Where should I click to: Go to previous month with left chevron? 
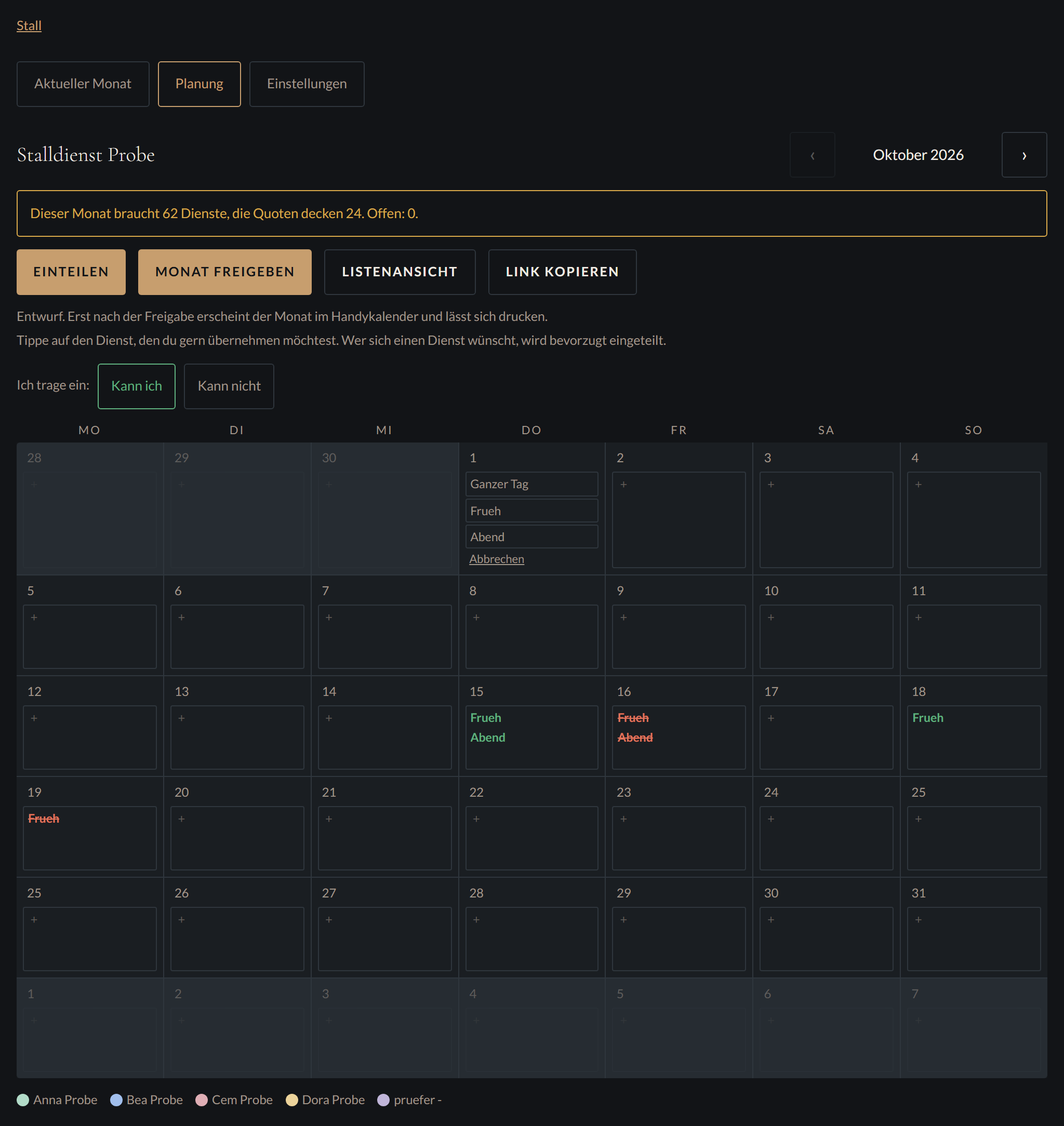812,155
